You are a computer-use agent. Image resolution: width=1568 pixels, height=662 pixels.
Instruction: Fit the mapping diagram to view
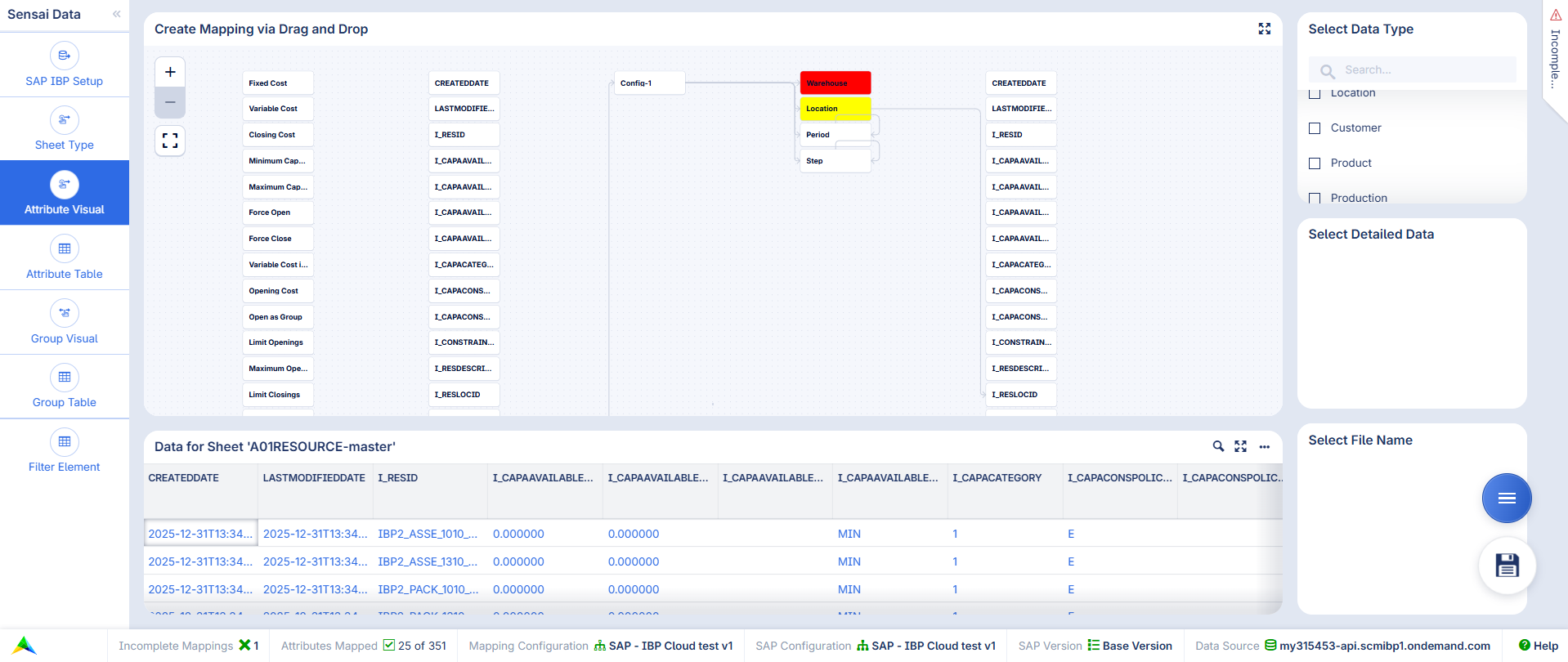pos(170,141)
